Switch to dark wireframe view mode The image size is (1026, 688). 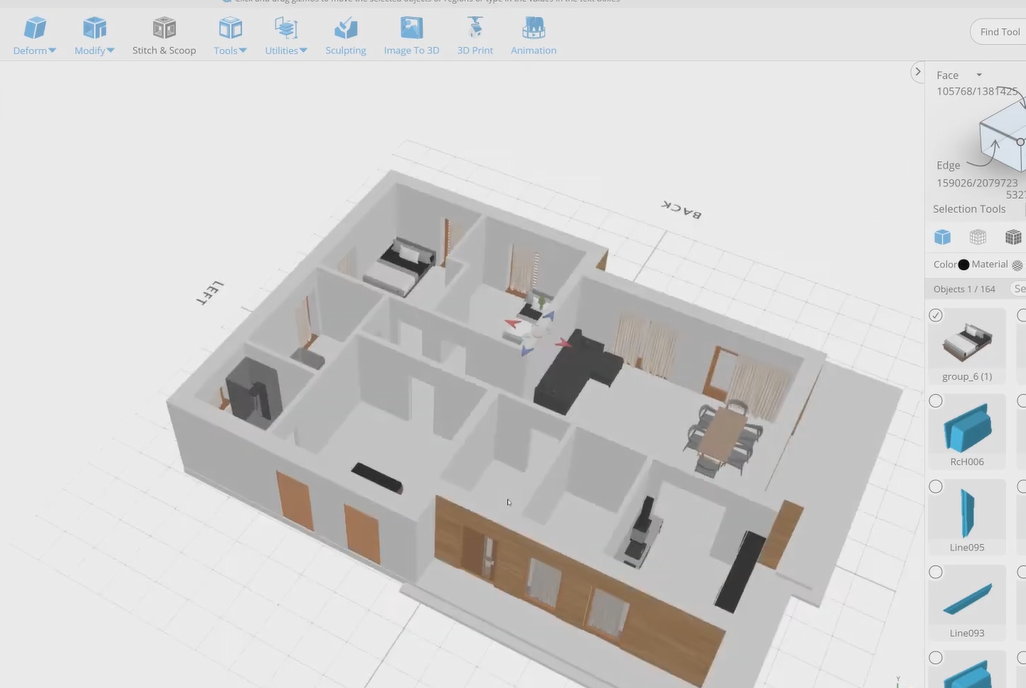[1013, 237]
